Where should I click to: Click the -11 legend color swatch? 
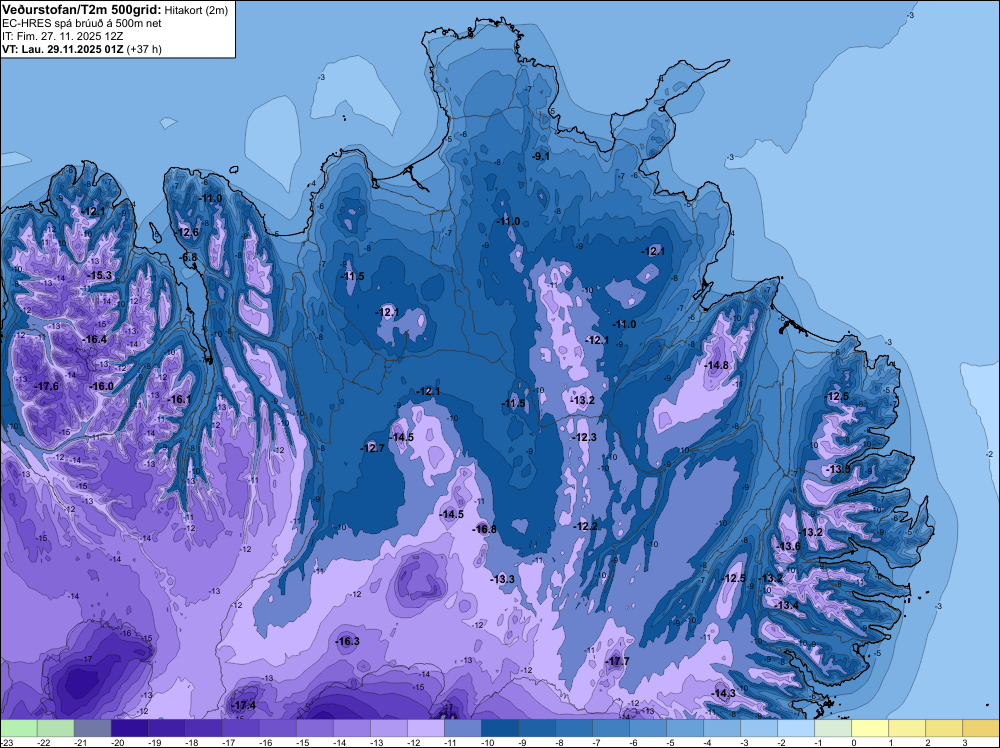463,728
